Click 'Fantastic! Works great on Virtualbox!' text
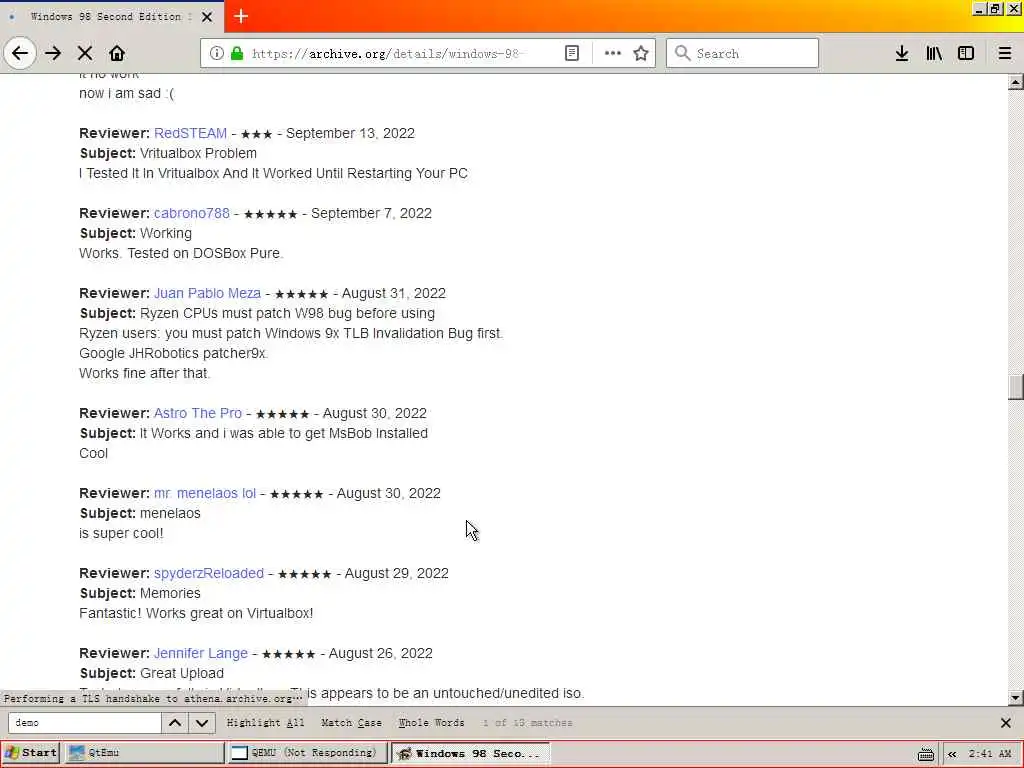Viewport: 1024px width, 768px height. coord(196,613)
